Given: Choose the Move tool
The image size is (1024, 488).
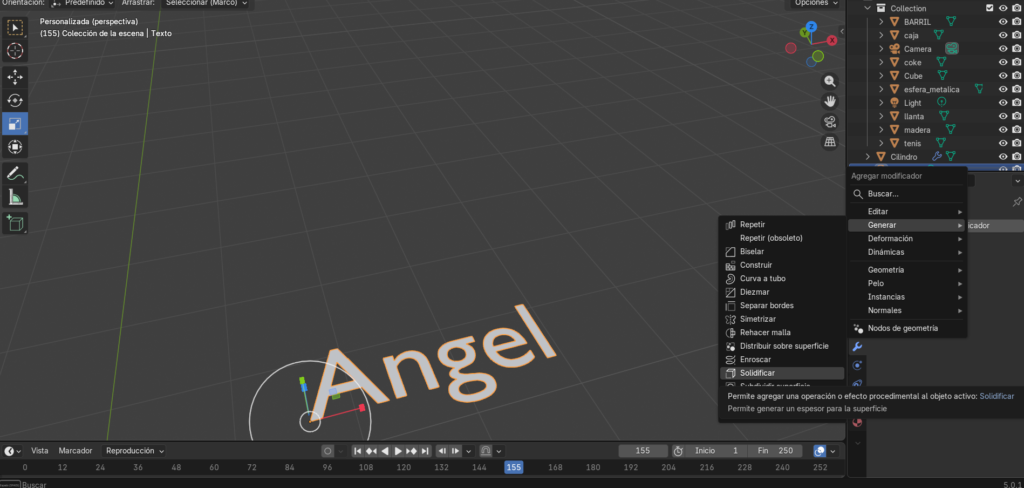Looking at the screenshot, I should tap(14, 77).
